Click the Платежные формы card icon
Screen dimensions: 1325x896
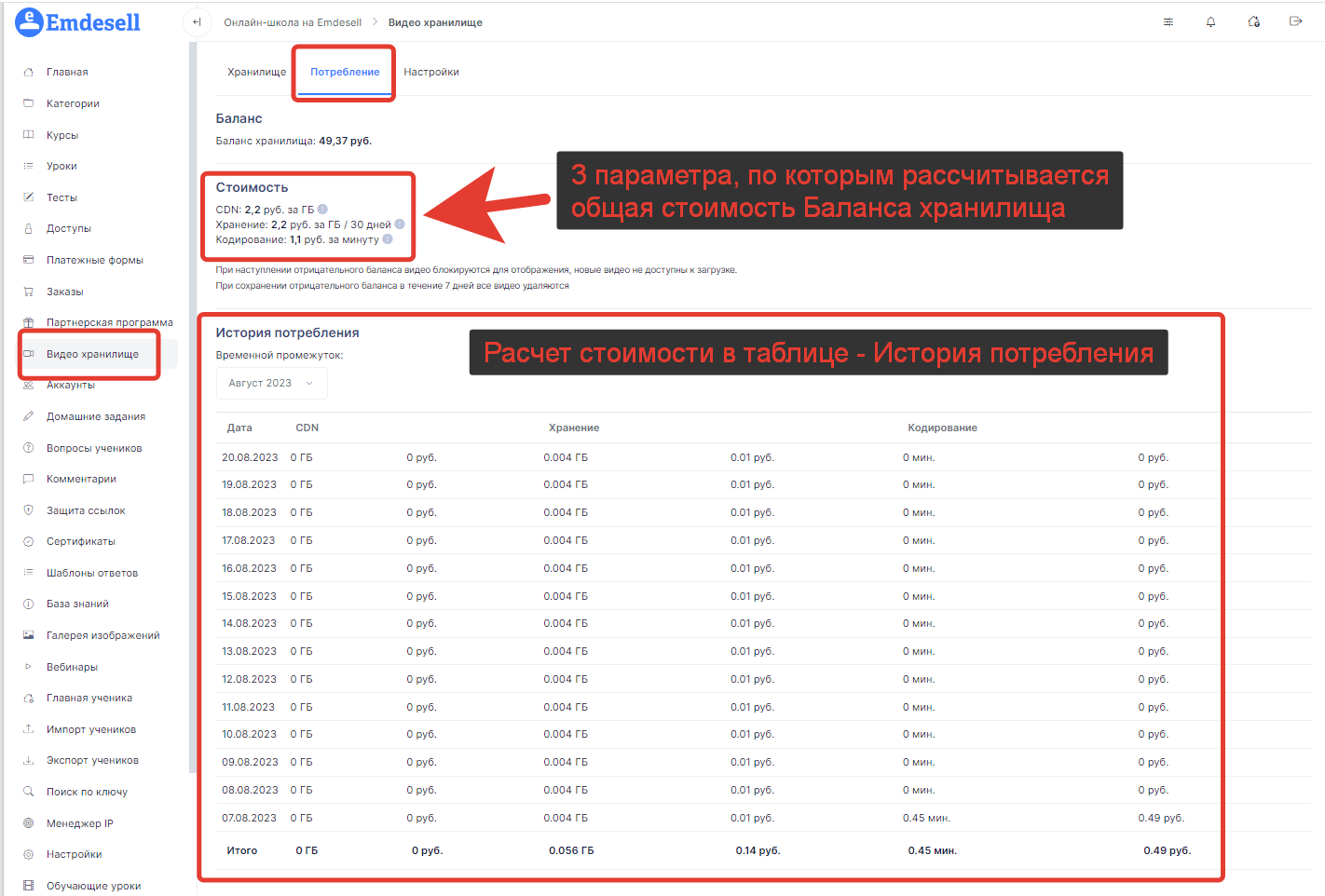(x=28, y=260)
